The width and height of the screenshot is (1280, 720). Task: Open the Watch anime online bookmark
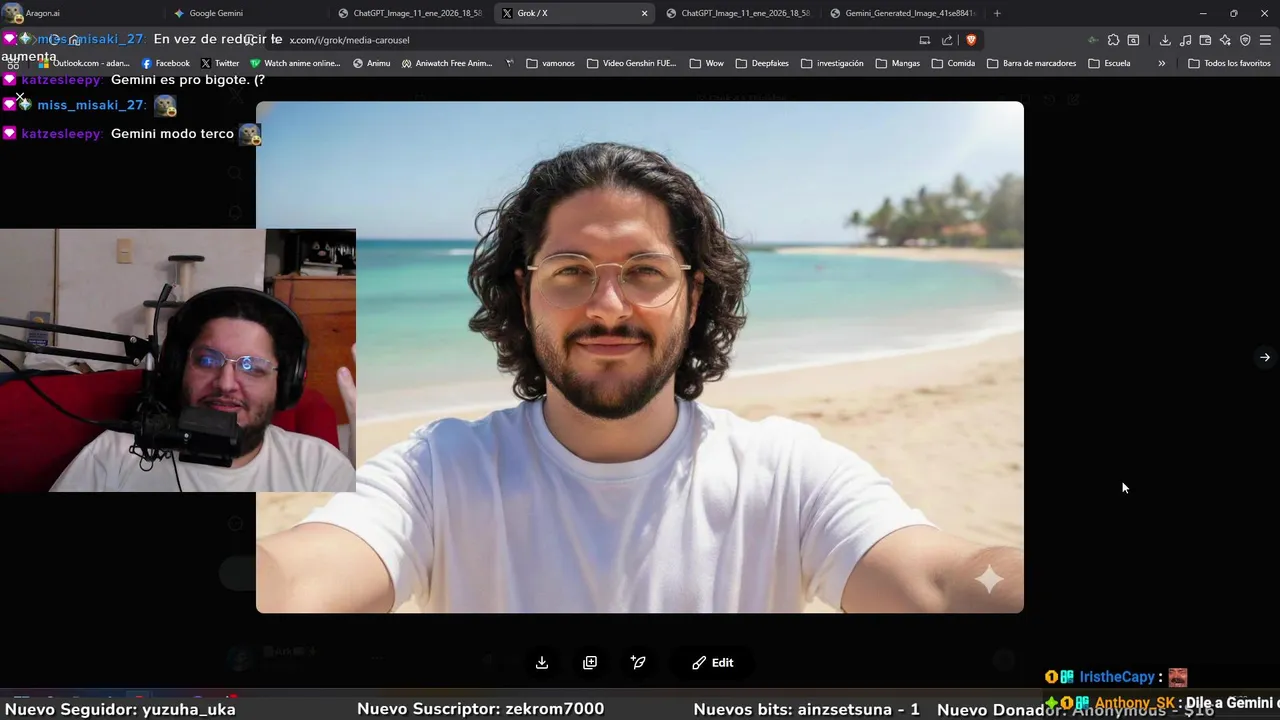295,63
